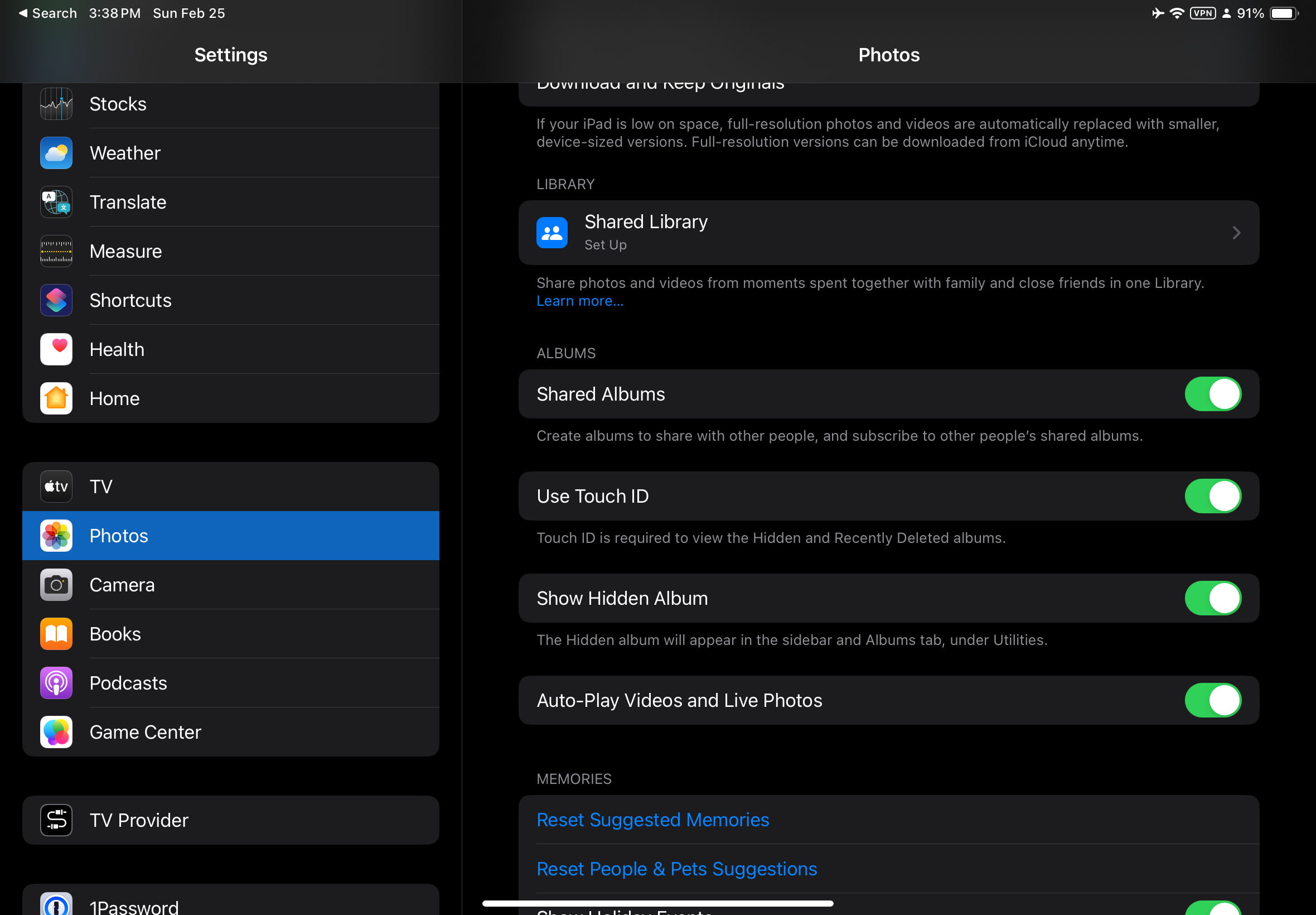Screen dimensions: 1316x915
Task: Tap Reset Suggested Memories
Action: tap(652, 820)
